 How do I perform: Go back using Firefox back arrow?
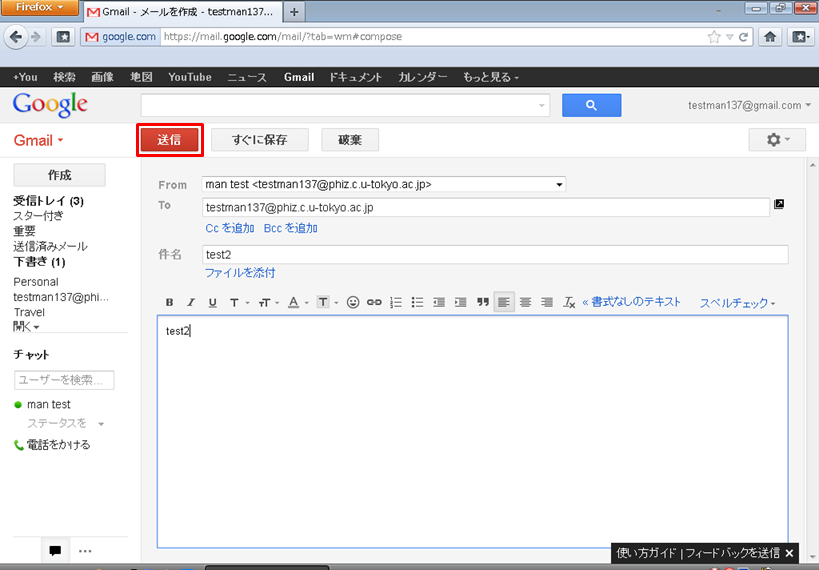click(16, 37)
